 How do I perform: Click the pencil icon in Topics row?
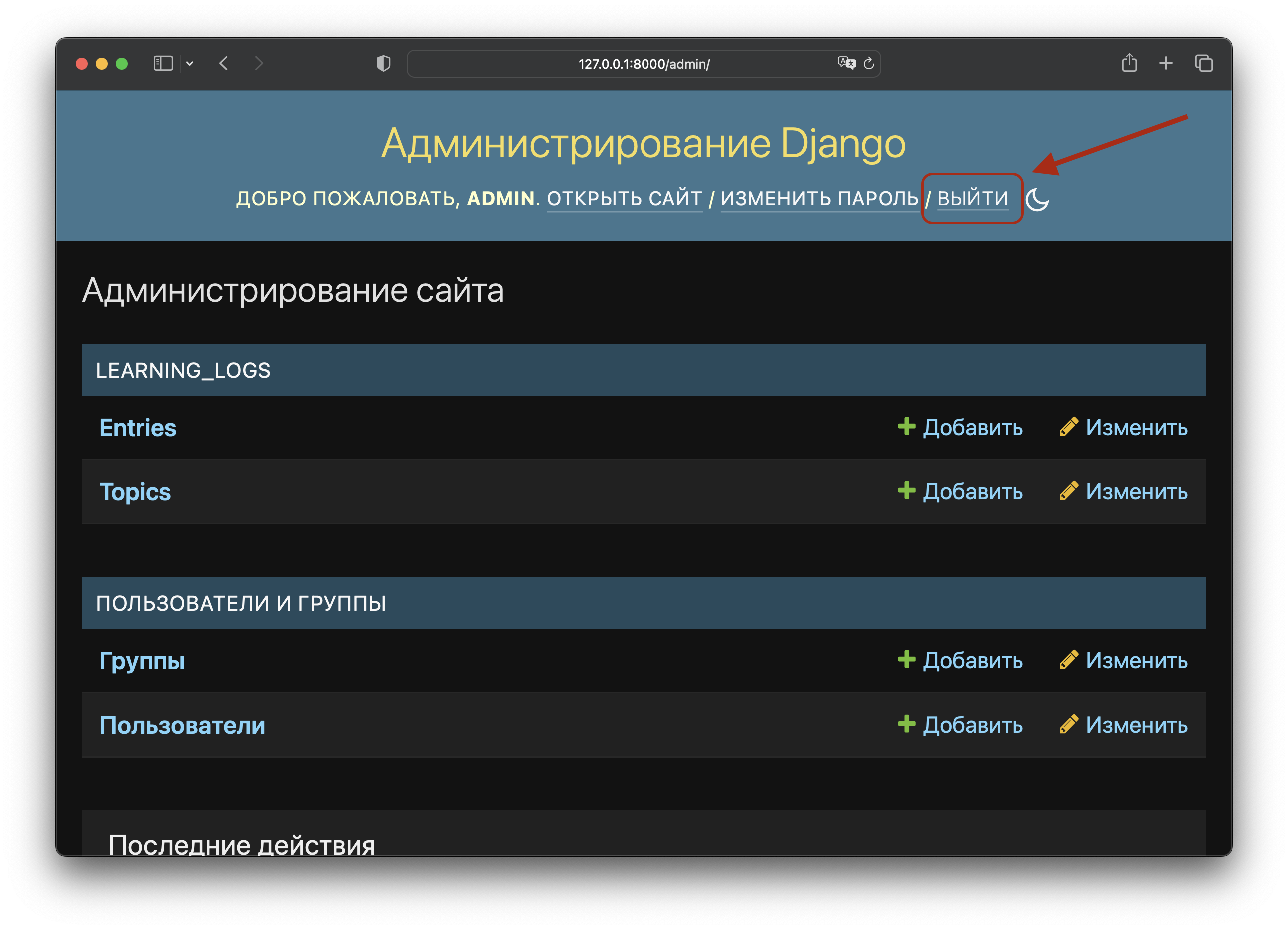pyautogui.click(x=1069, y=491)
